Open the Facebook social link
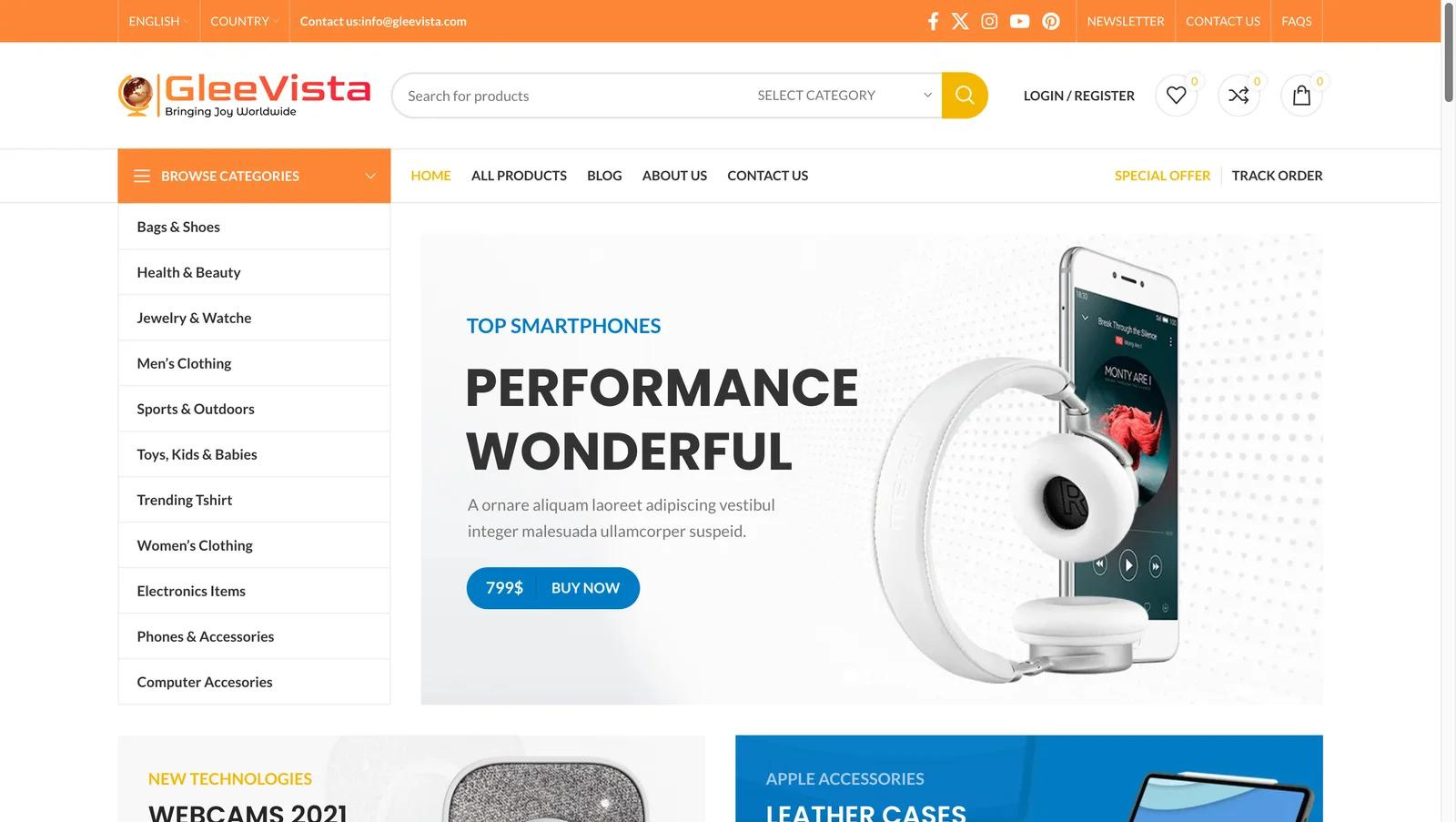This screenshot has height=822, width=1456. pos(933,21)
